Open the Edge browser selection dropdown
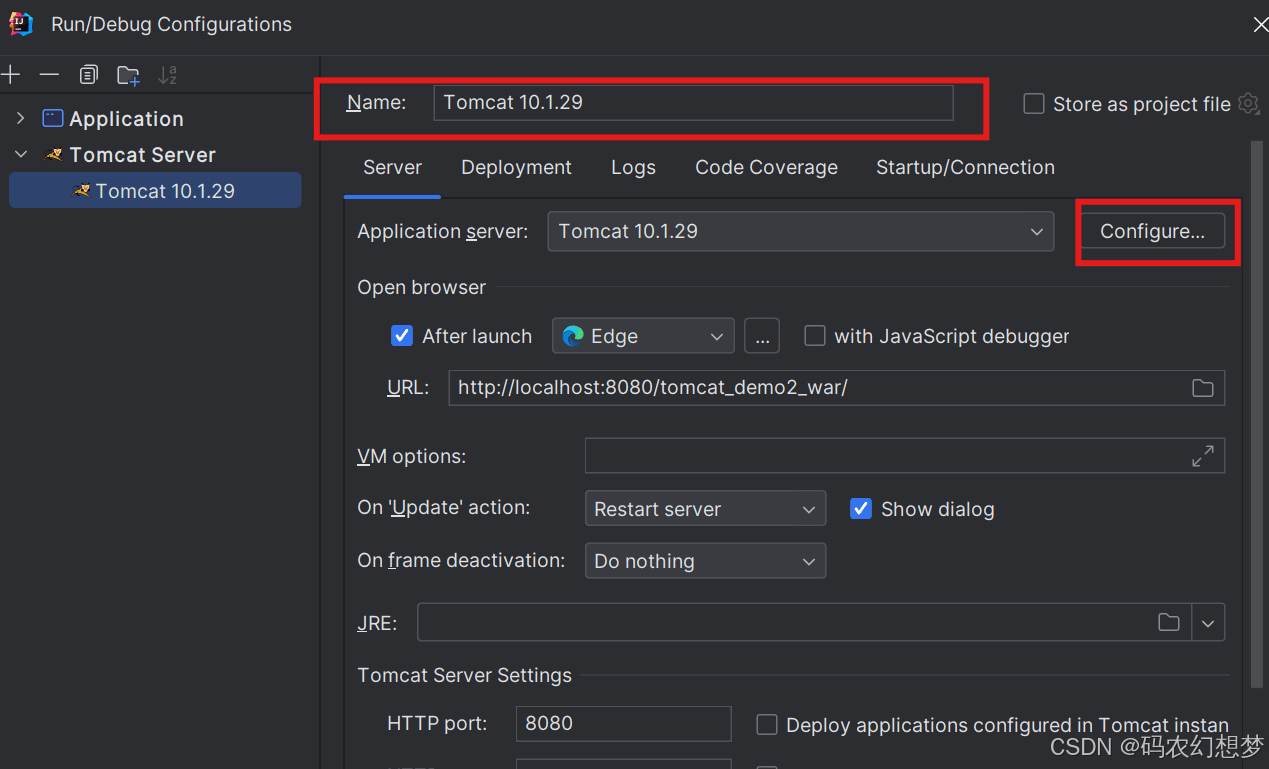This screenshot has height=769, width=1269. [643, 336]
